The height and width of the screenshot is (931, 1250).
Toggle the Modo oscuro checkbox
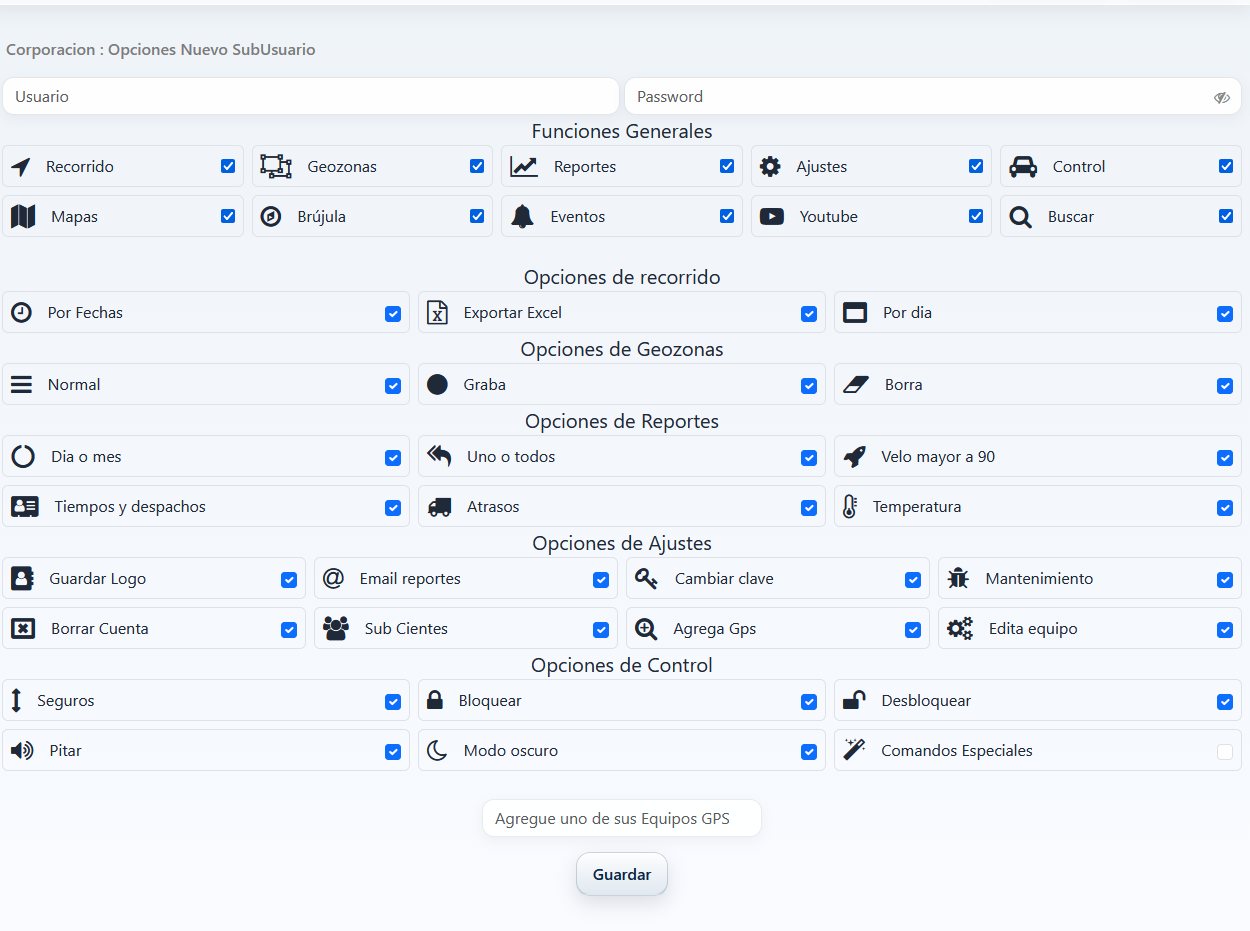tap(809, 752)
